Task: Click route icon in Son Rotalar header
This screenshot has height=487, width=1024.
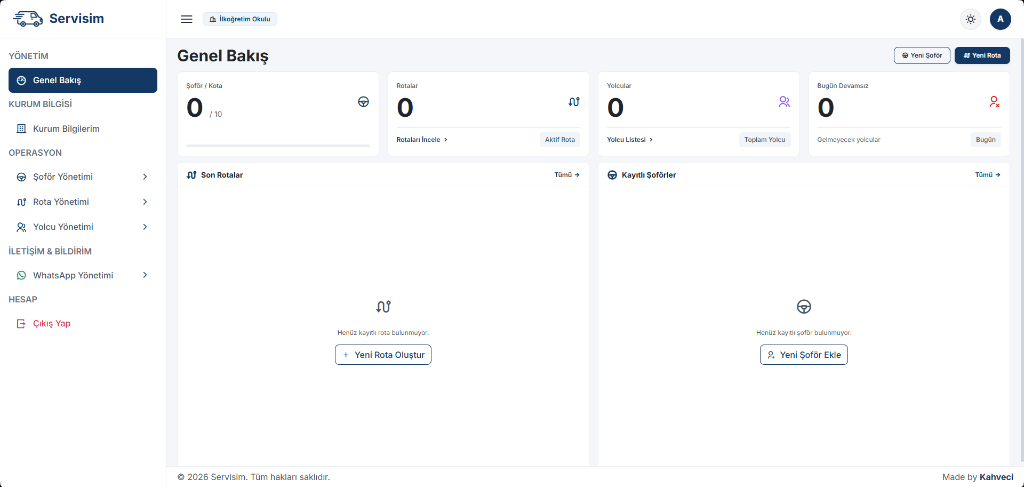Action: coord(191,175)
